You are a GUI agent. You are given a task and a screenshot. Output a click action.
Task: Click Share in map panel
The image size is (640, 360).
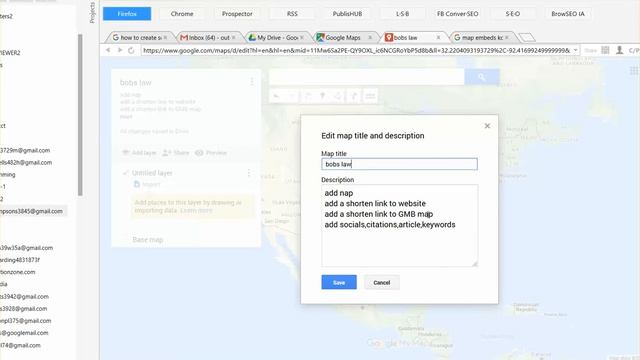[176, 153]
